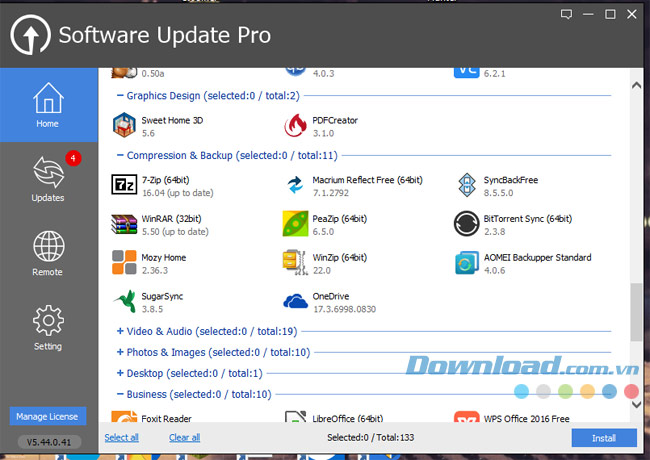650x460 pixels.
Task: Open the Manage License button
Action: click(47, 416)
